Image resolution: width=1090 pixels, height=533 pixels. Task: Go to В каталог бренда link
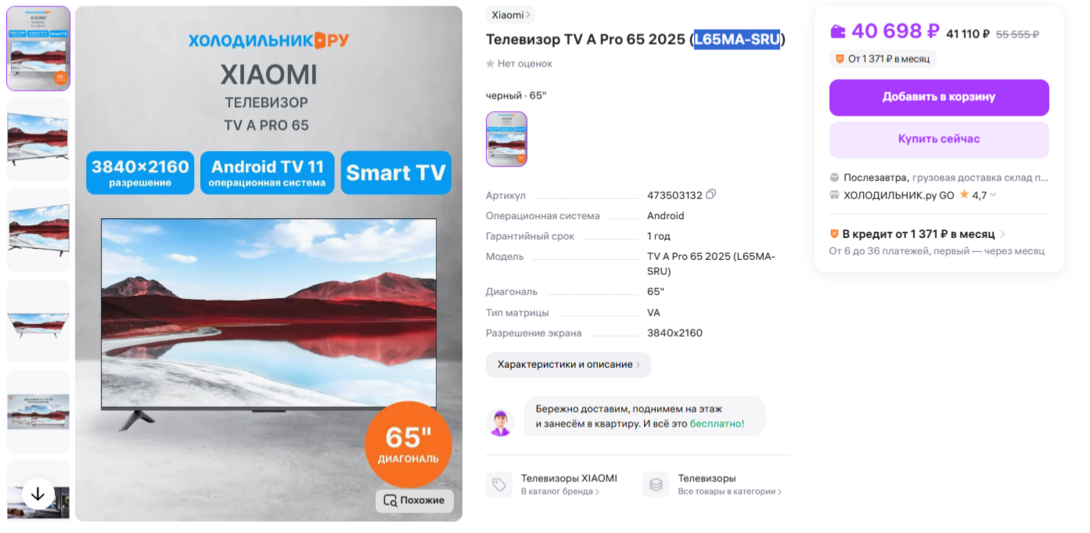(x=560, y=492)
